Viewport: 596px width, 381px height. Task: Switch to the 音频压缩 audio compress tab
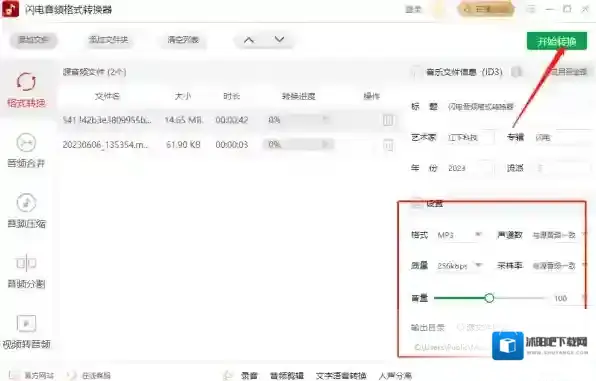26,211
